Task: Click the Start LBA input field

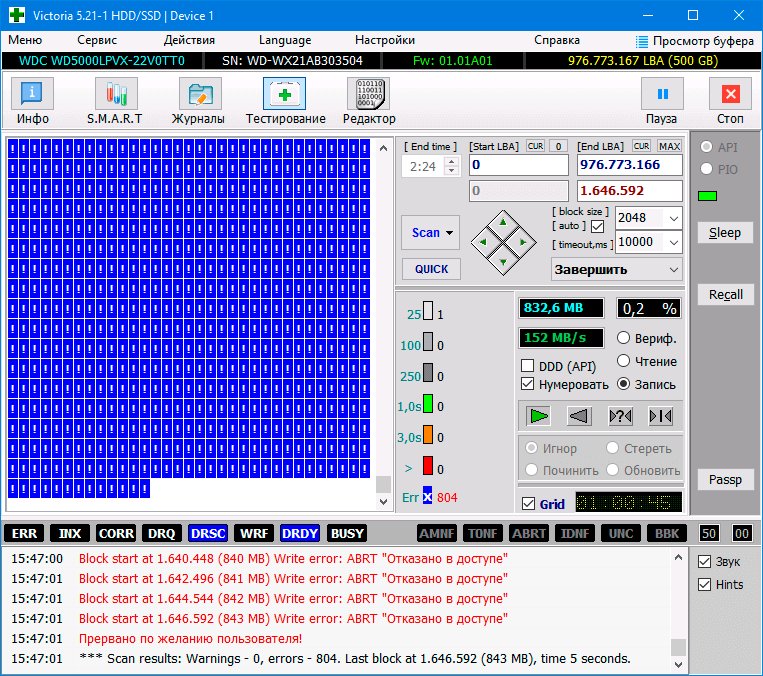Action: [518, 165]
